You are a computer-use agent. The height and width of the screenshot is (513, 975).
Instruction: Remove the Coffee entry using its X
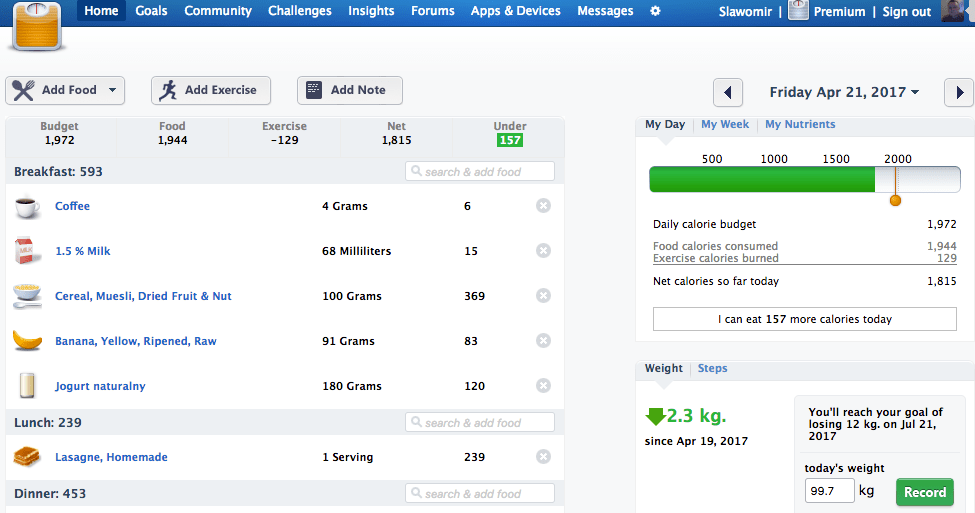pyautogui.click(x=543, y=206)
